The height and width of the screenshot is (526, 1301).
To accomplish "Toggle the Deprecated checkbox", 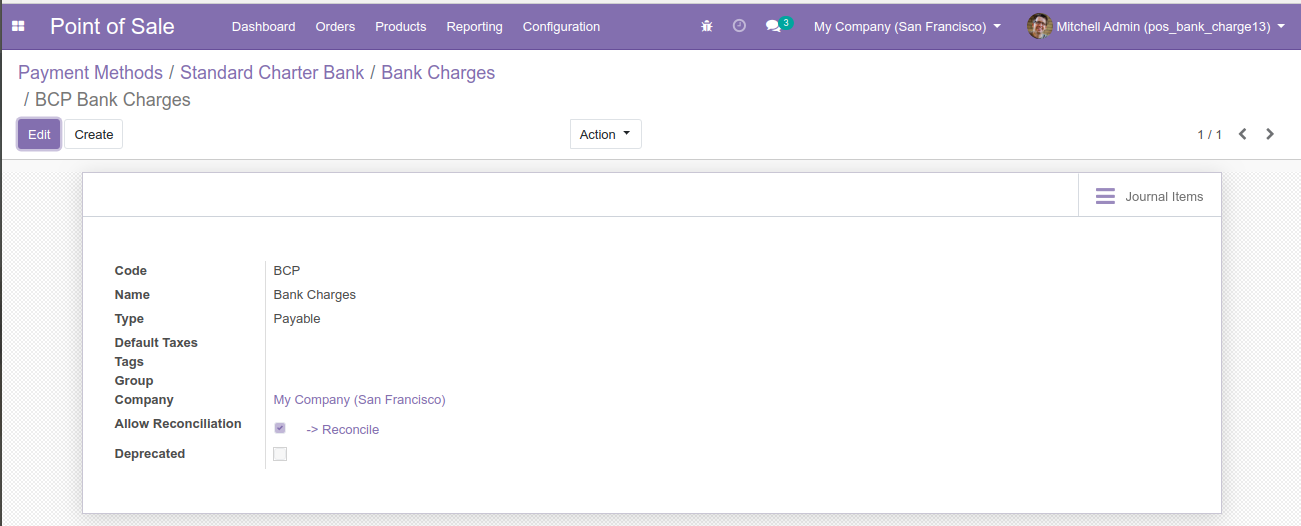I will point(280,454).
